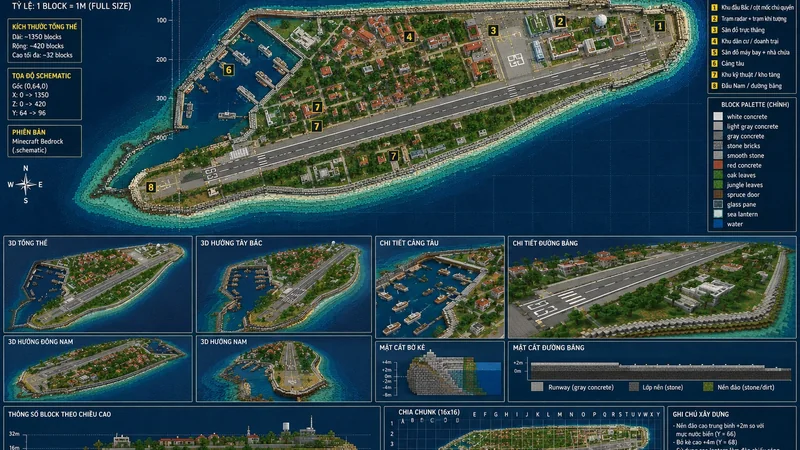Select the stone bricks swatch
The image size is (800, 450).
click(718, 146)
